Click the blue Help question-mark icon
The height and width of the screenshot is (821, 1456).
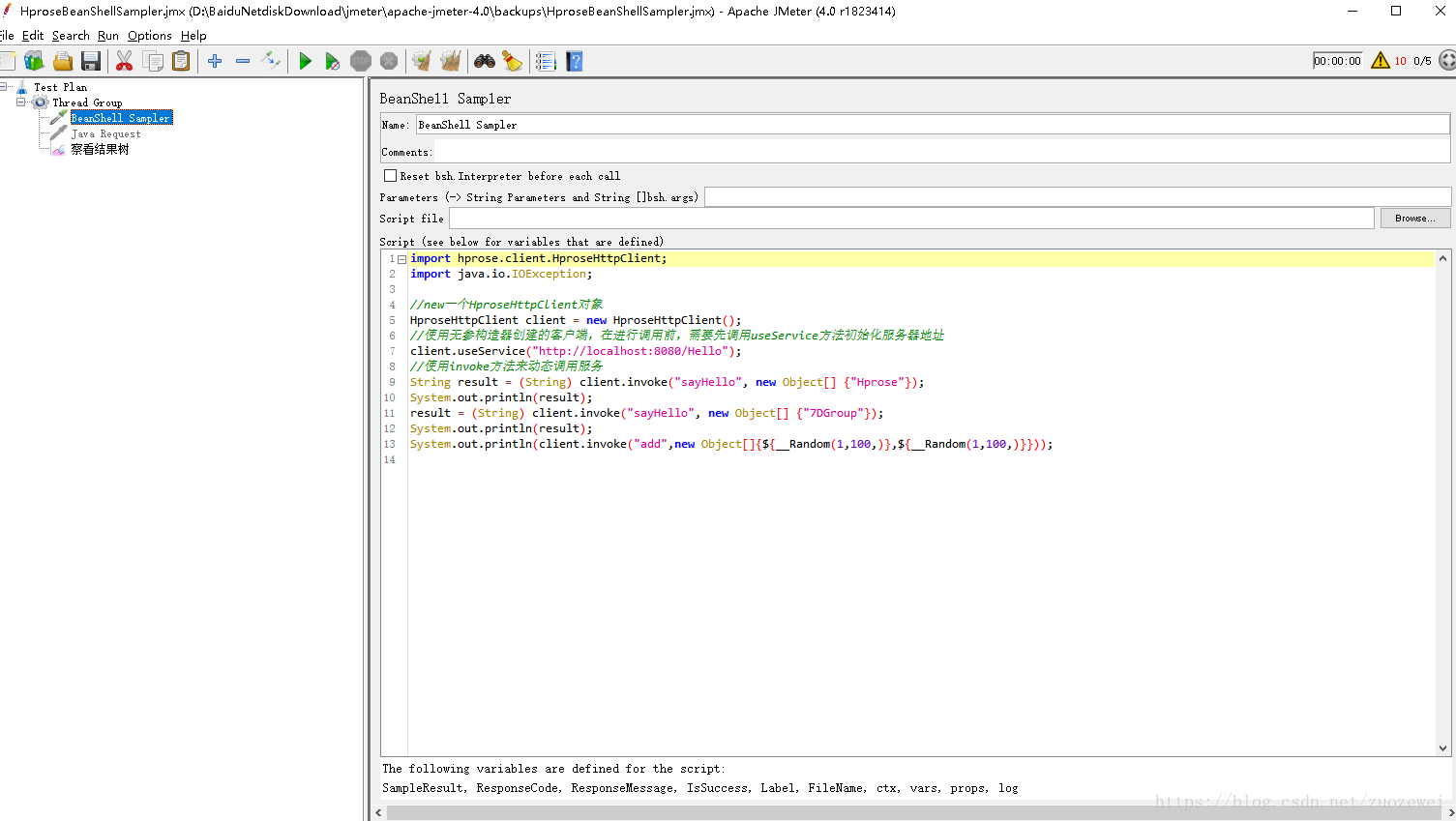[x=575, y=62]
